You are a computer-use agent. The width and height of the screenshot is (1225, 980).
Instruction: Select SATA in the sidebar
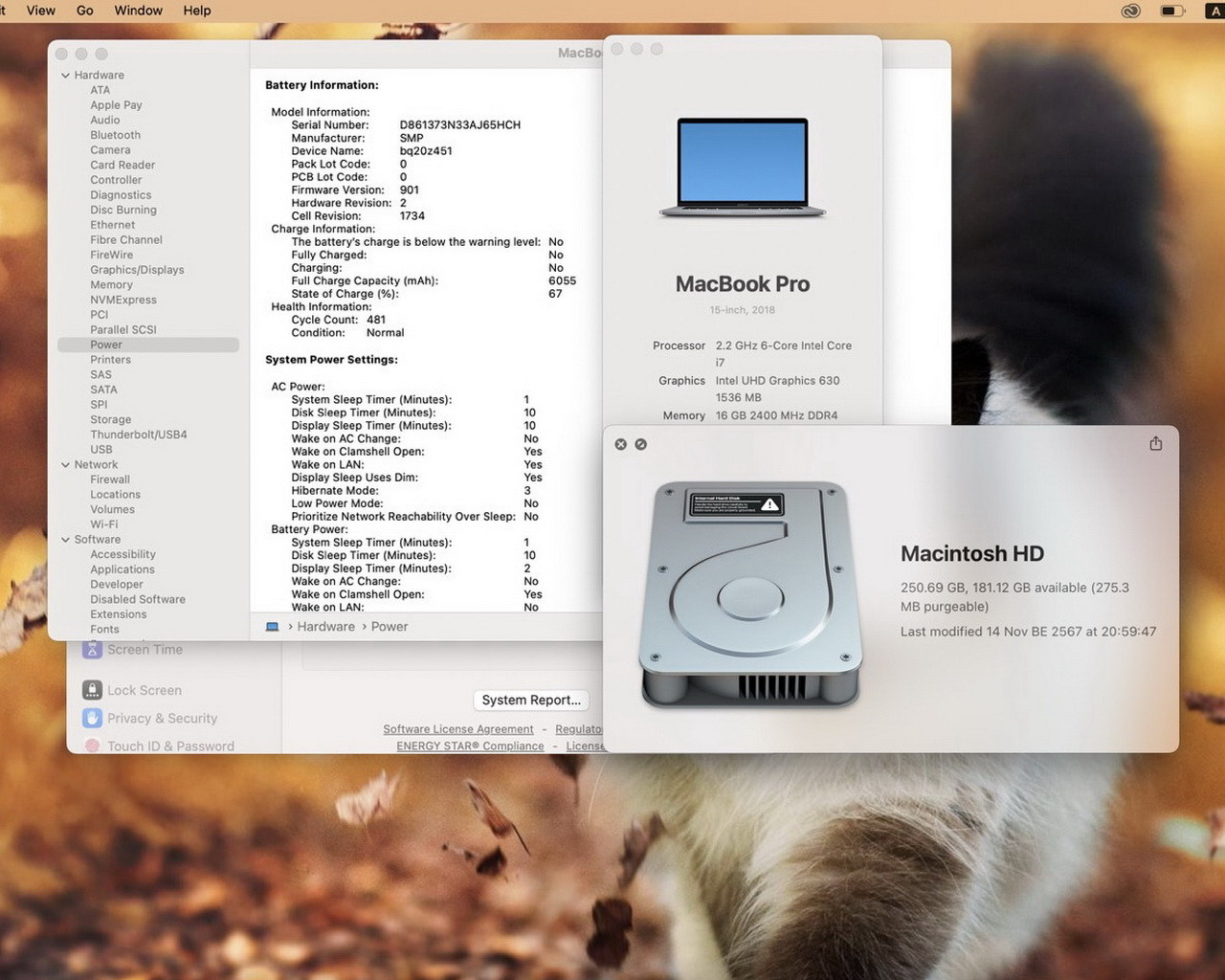(103, 390)
